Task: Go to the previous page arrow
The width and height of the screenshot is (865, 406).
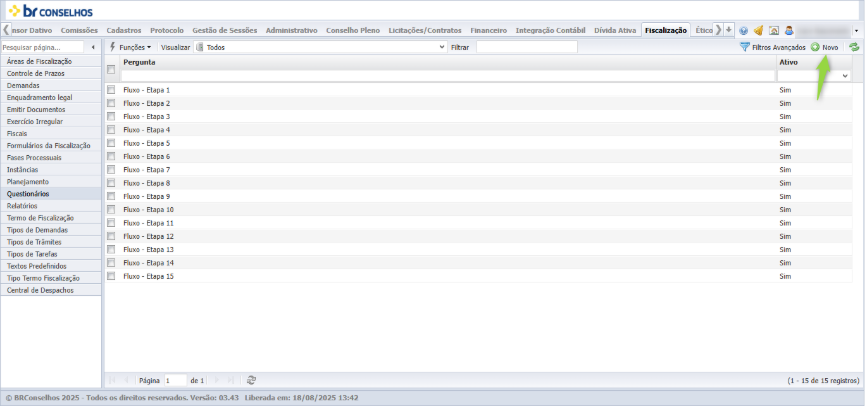Action: pyautogui.click(x=126, y=380)
